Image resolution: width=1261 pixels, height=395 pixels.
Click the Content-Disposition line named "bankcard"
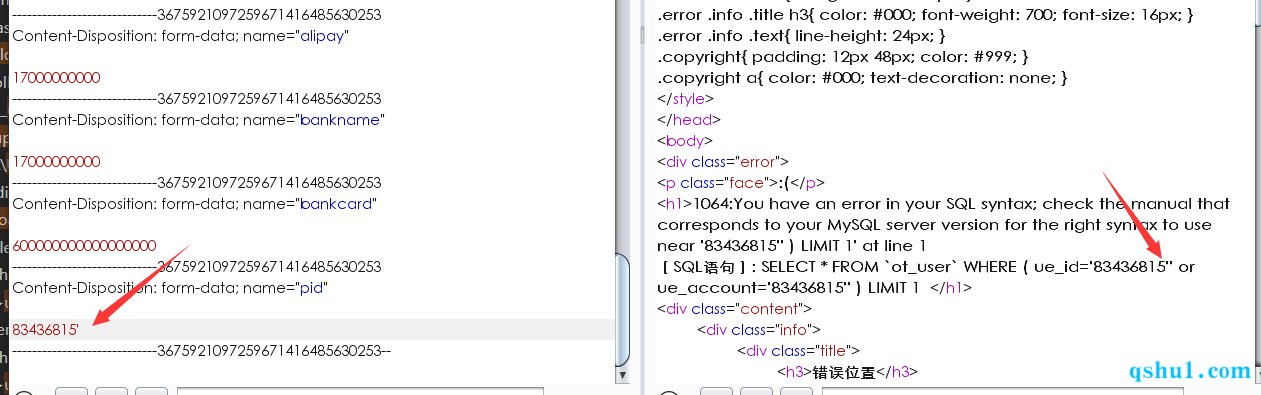pyautogui.click(x=194, y=204)
